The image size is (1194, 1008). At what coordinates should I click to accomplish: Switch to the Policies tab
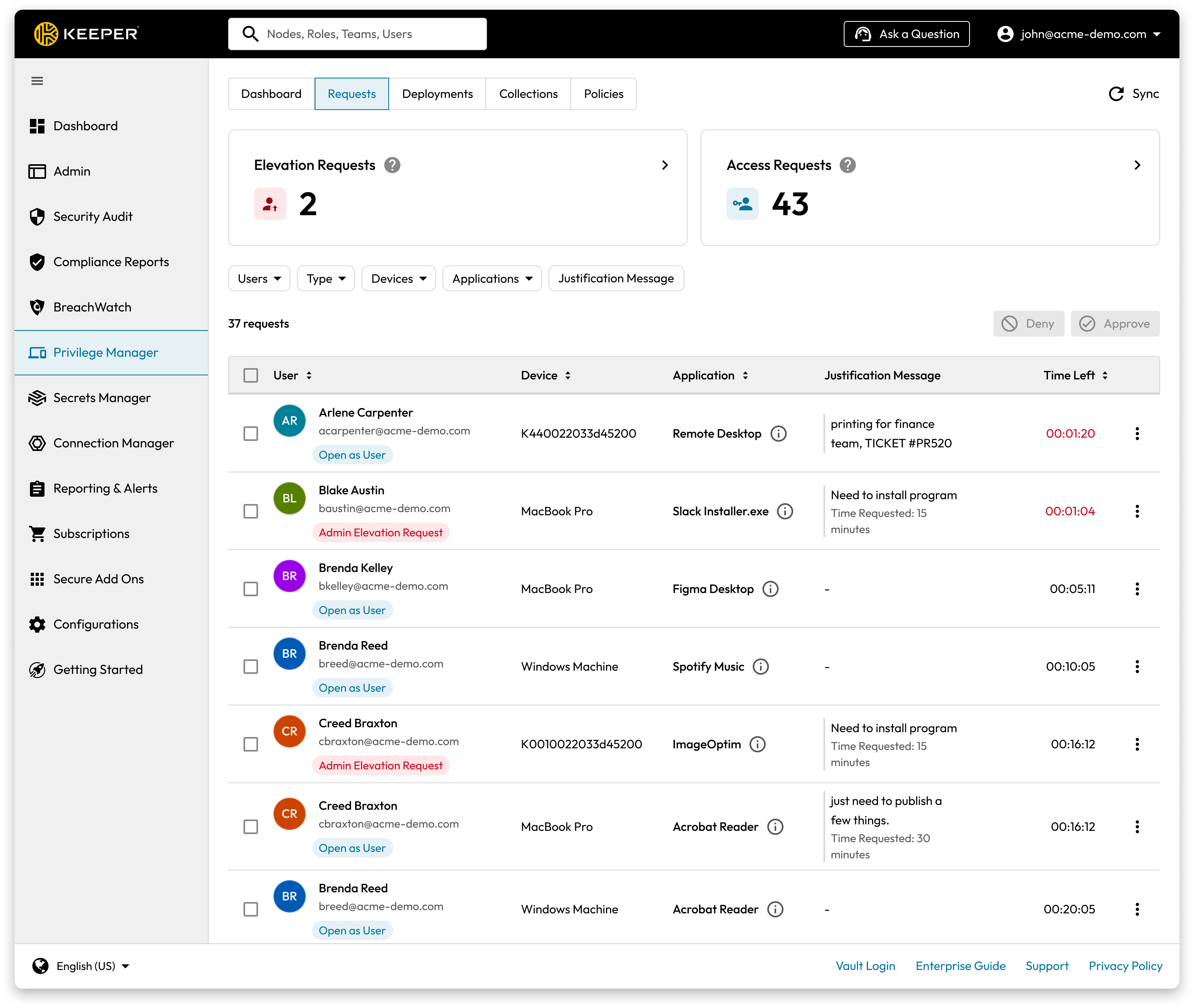tap(603, 94)
